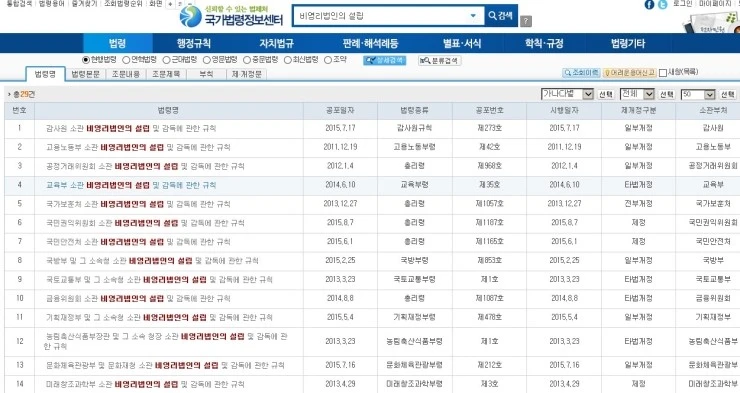
Task: Open 미래창조과학부 소관 비영리법인 규칙 link
Action: [x=145, y=384]
